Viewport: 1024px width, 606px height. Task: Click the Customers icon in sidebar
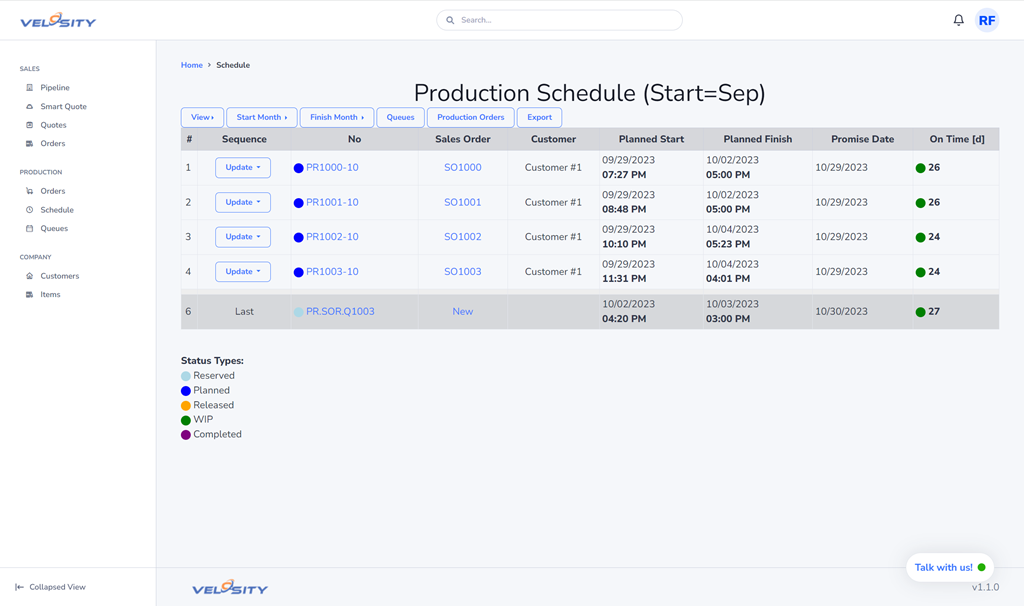point(29,276)
